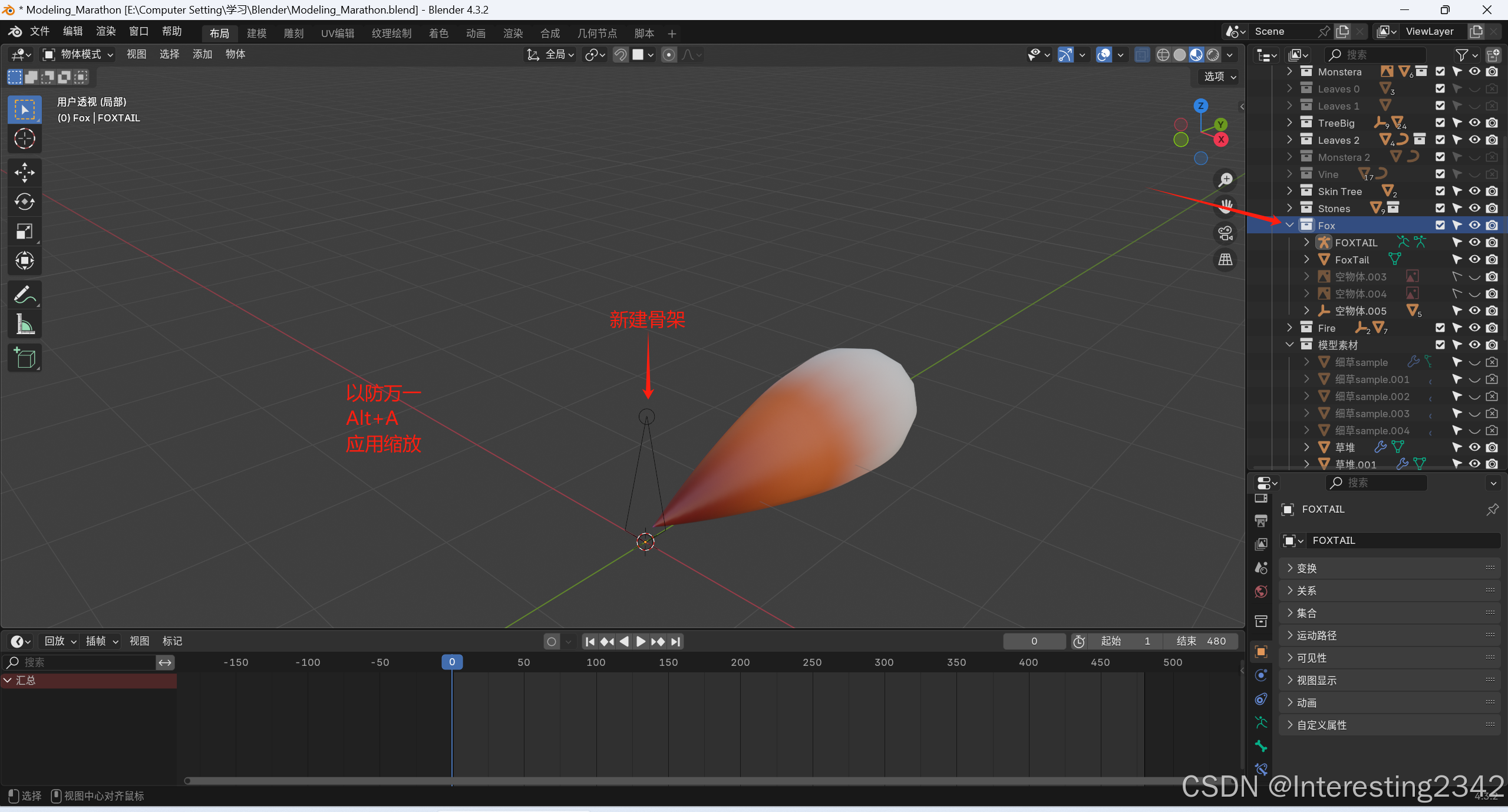
Task: Select the Move tool in toolbar
Action: (24, 172)
